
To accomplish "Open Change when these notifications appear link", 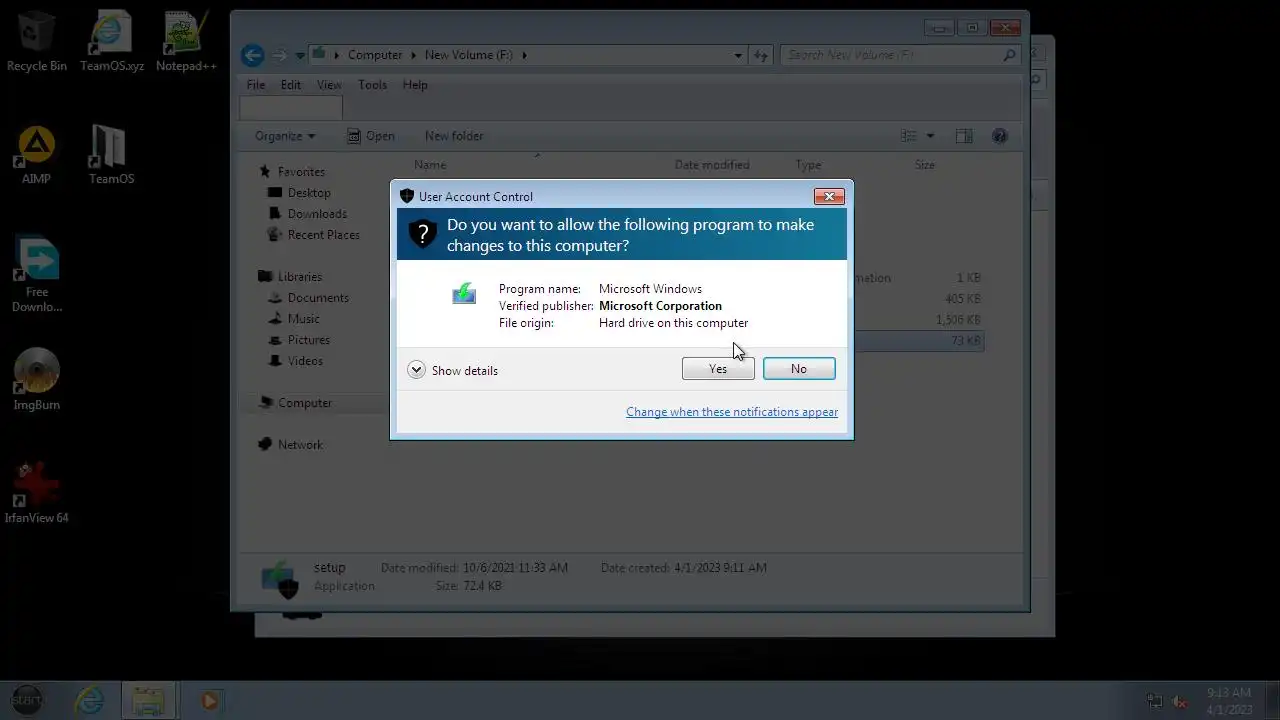I will coord(732,412).
